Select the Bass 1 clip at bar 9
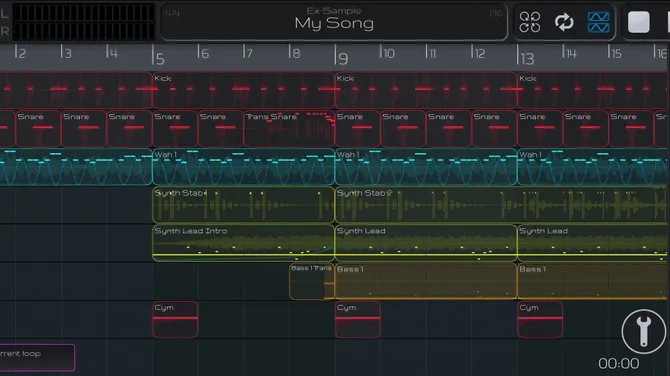 (426, 281)
